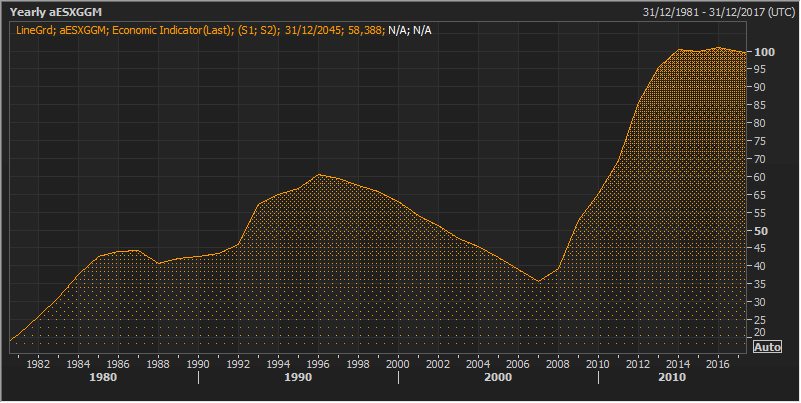
Task: Click the 20 value on the price axis
Action: point(763,332)
